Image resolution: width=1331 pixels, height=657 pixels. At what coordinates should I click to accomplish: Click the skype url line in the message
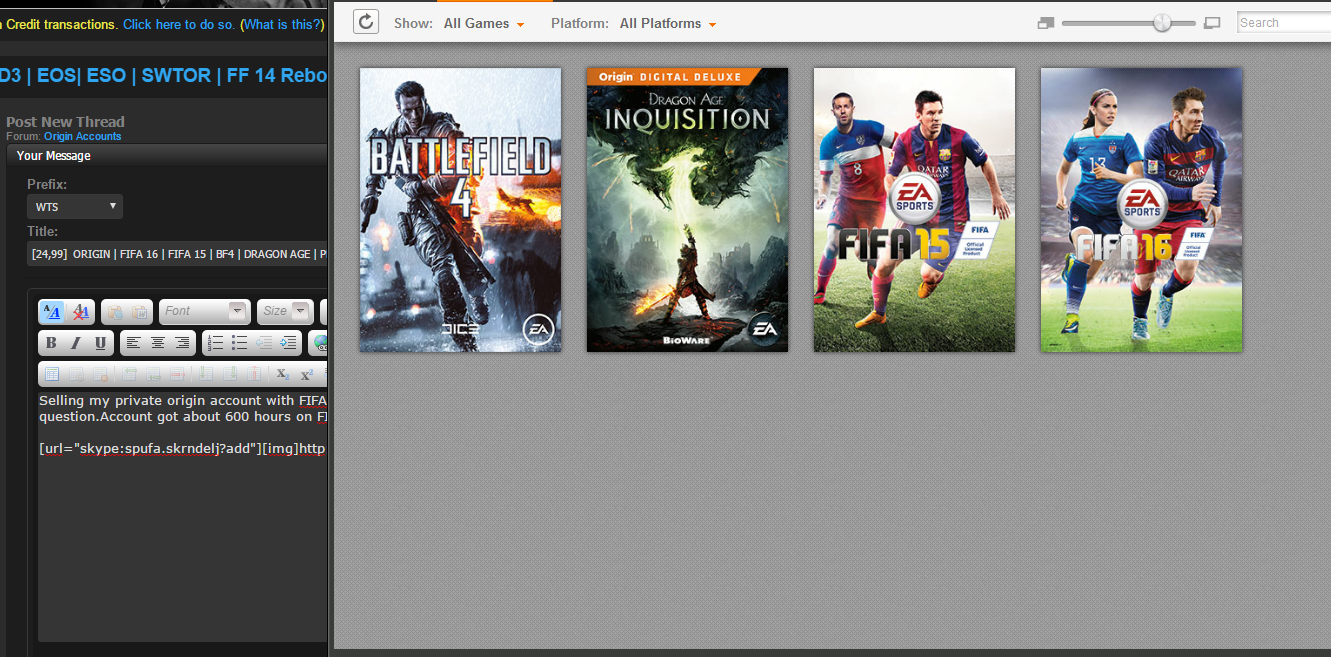(x=183, y=448)
